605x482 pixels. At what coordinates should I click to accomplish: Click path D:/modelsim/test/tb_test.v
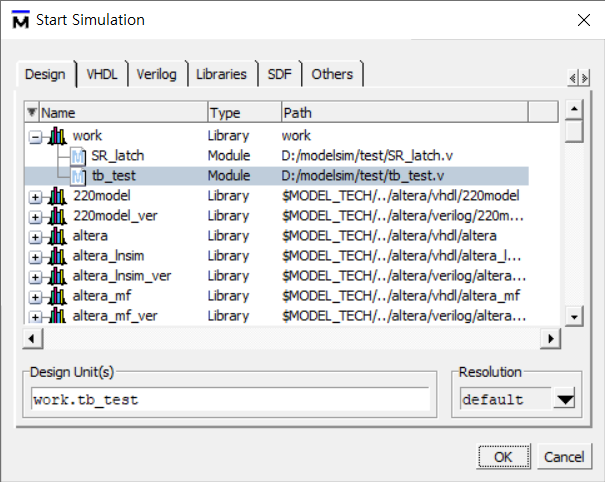coord(363,176)
